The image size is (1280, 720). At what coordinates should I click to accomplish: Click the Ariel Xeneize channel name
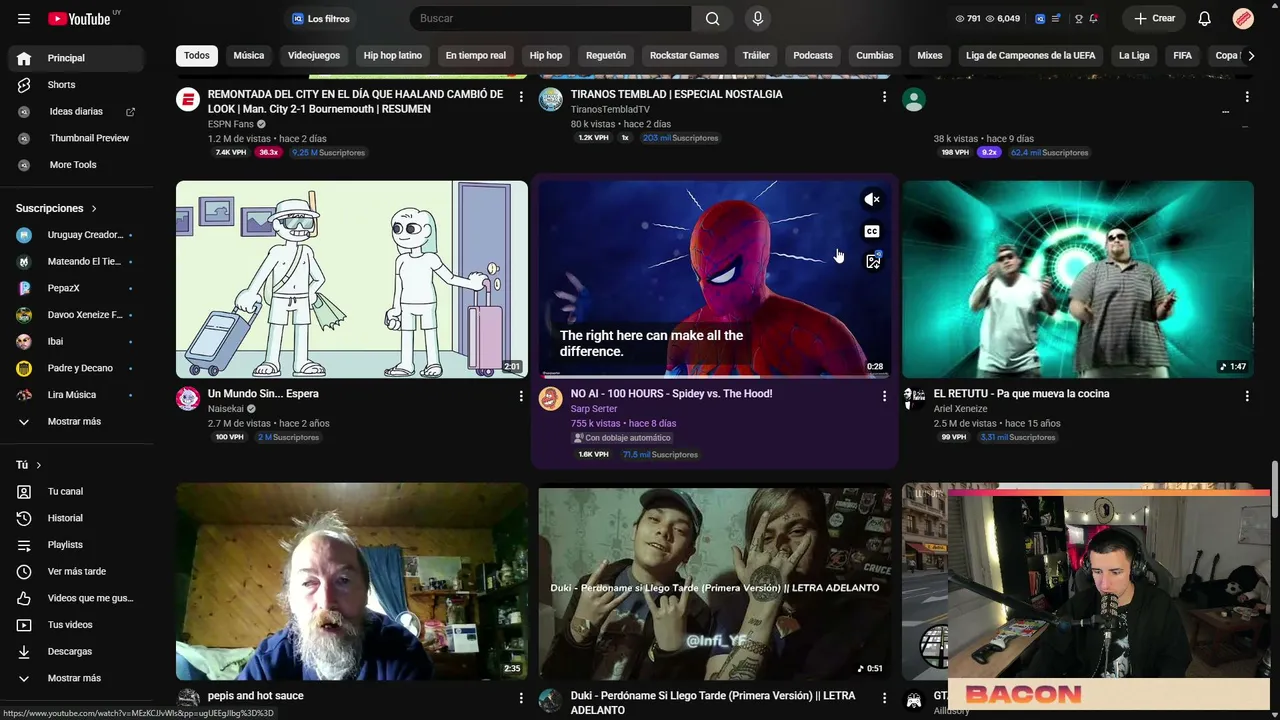[960, 409]
